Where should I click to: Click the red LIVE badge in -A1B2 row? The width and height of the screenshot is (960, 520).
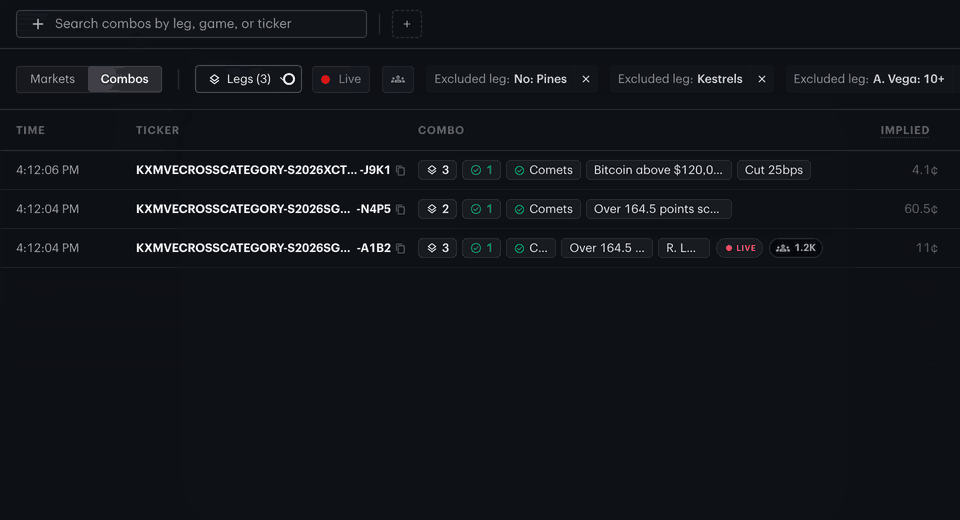click(740, 247)
